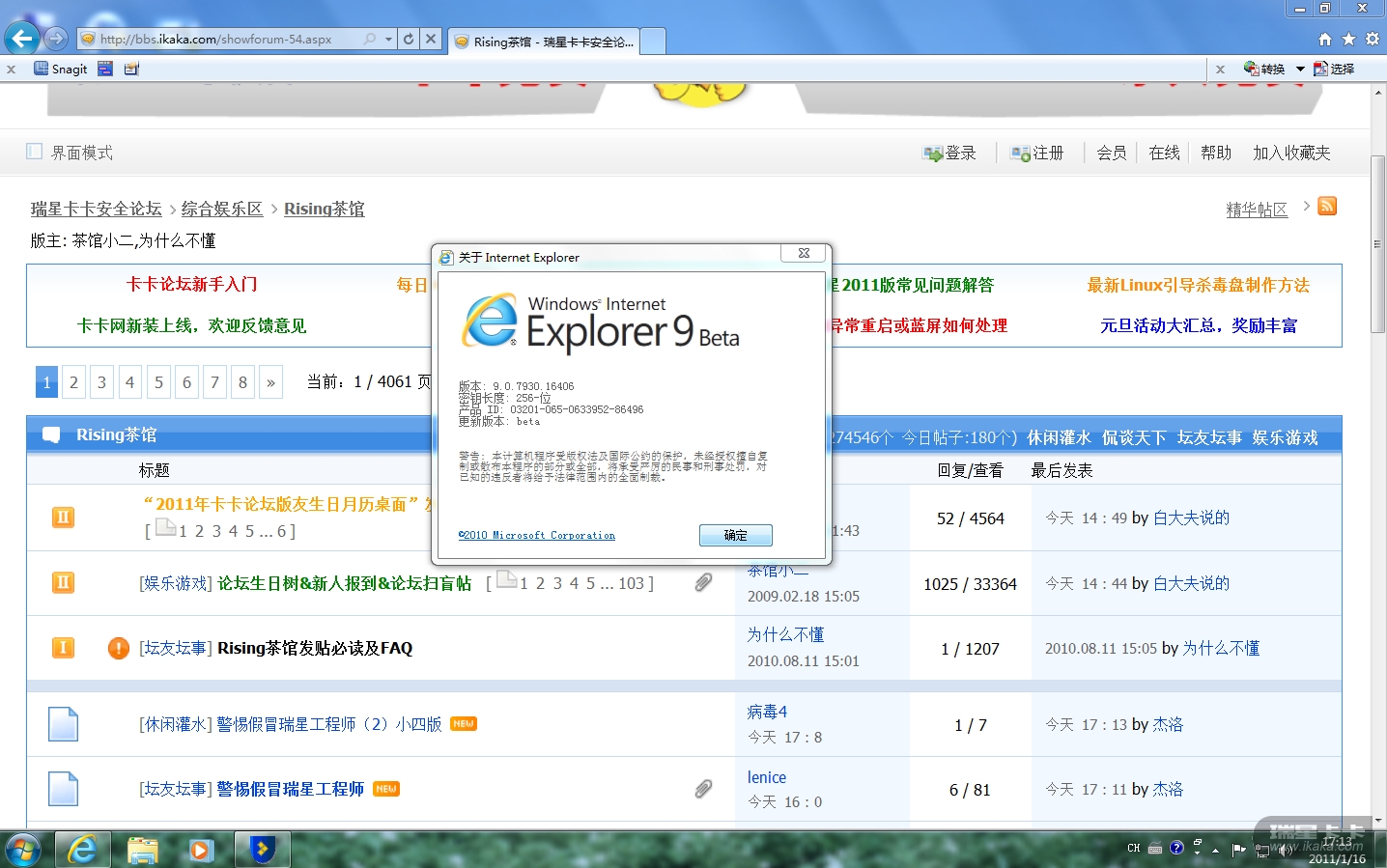Toggle the 界面模式 checkbox
The width and height of the screenshot is (1387, 868).
click(35, 152)
